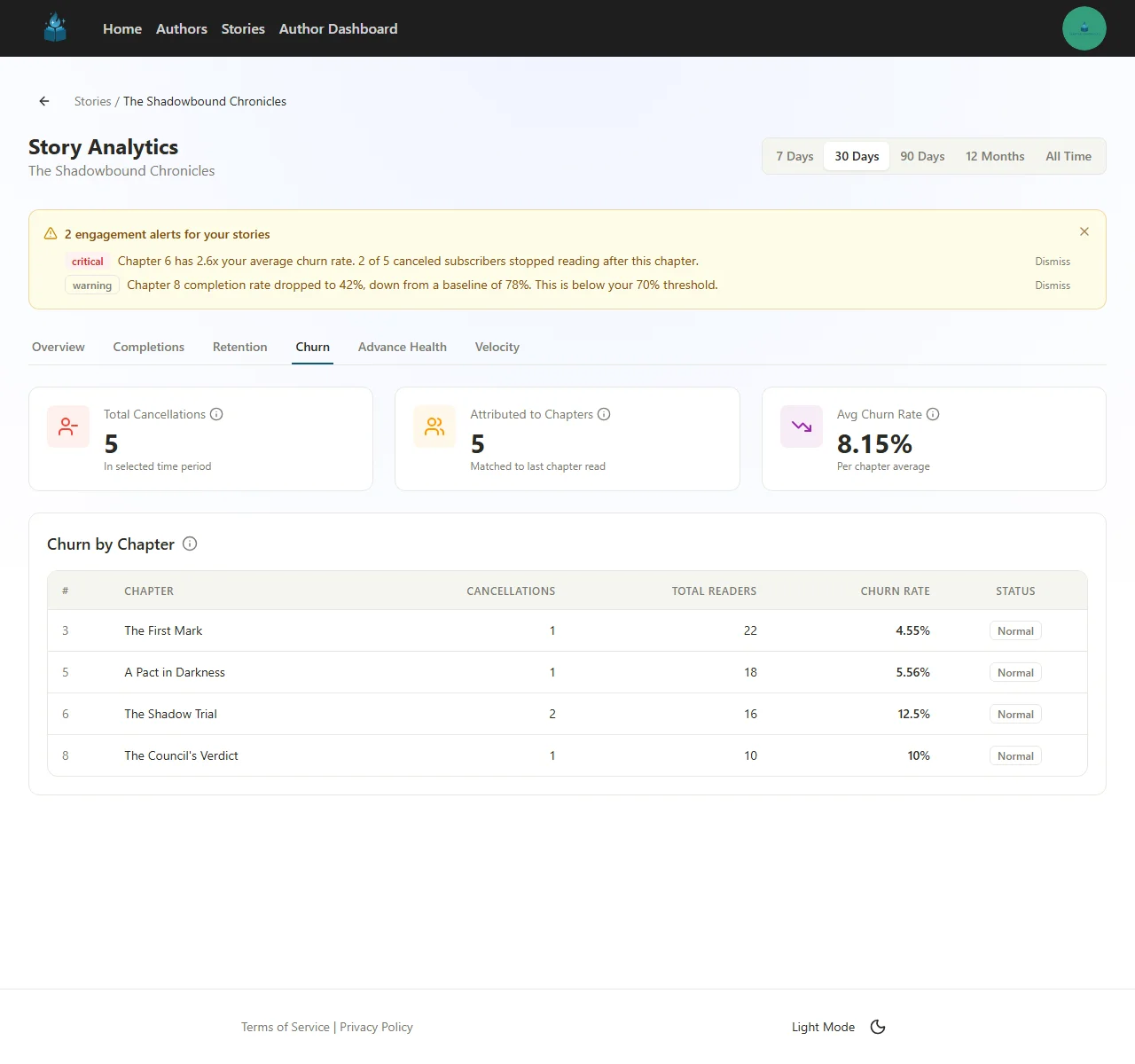Click the warning triangle in the alerts banner
Screen dimensions: 1135x1064
(x=51, y=233)
